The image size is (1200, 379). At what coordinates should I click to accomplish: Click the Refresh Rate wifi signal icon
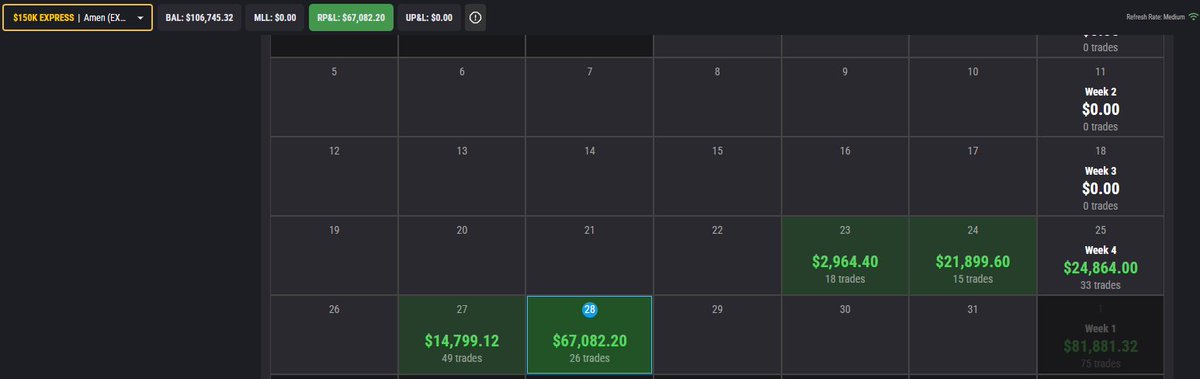1192,17
